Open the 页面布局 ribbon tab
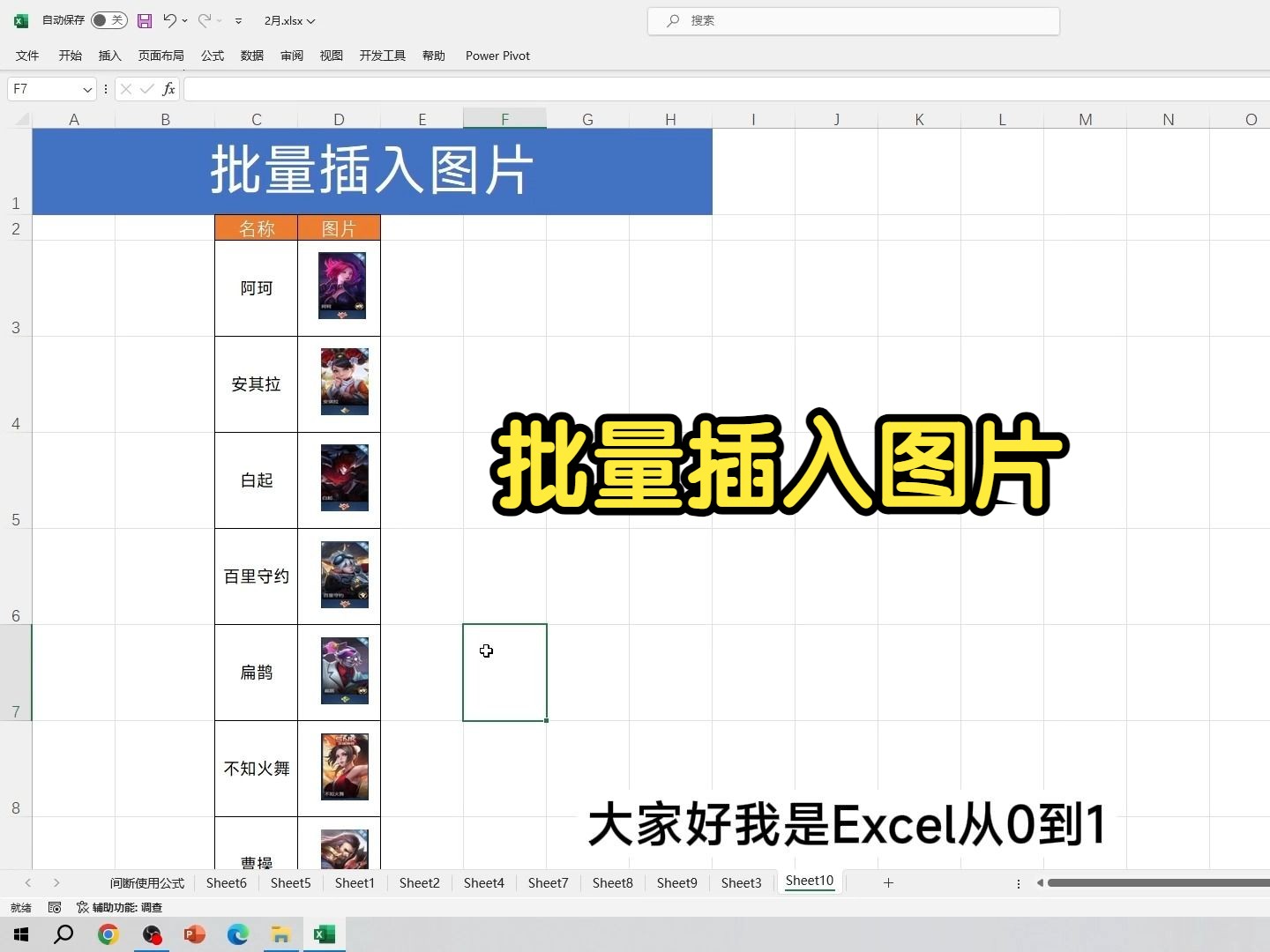Viewport: 1270px width, 952px height. pos(161,56)
